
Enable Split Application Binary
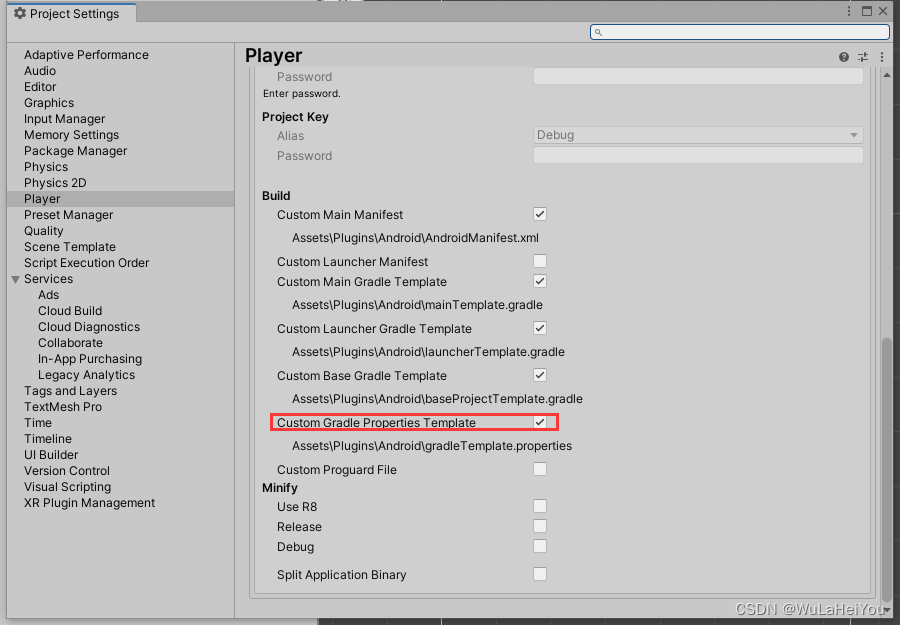[539, 574]
